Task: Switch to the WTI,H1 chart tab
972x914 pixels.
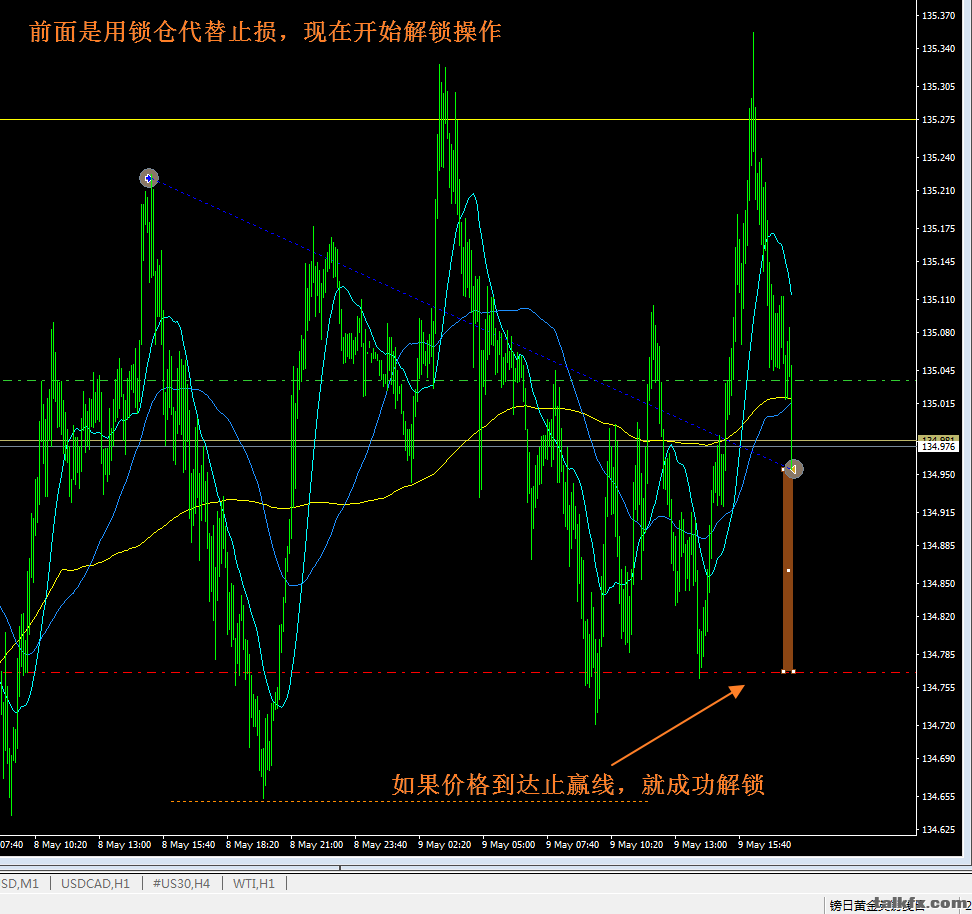Action: pos(254,884)
